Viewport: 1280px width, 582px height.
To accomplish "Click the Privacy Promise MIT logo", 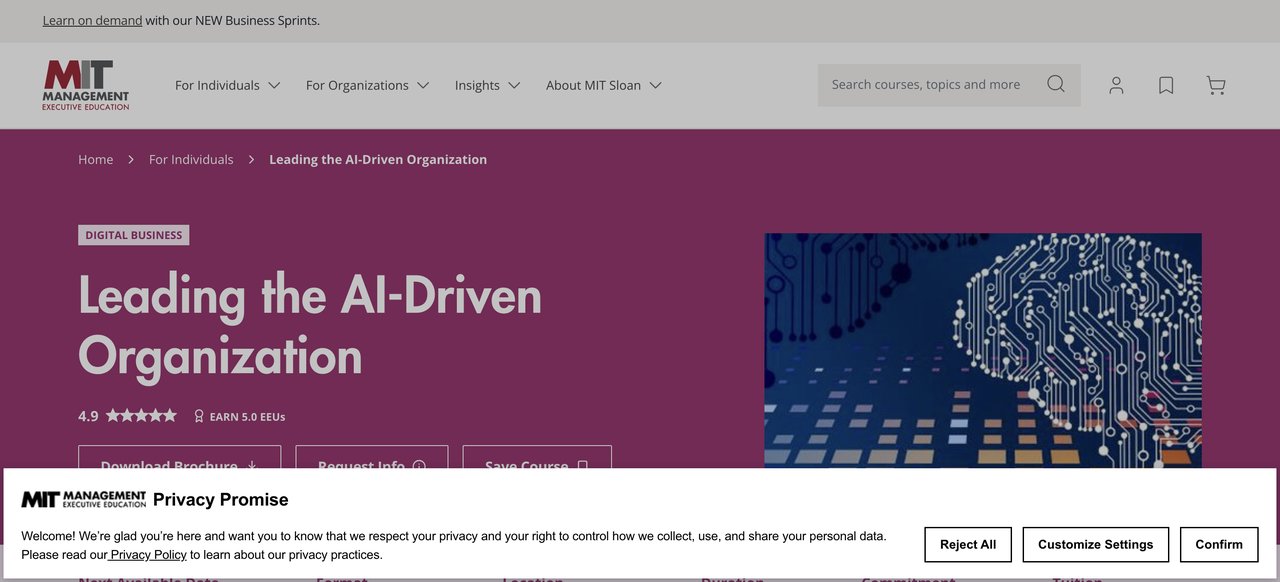I will [x=84, y=500].
